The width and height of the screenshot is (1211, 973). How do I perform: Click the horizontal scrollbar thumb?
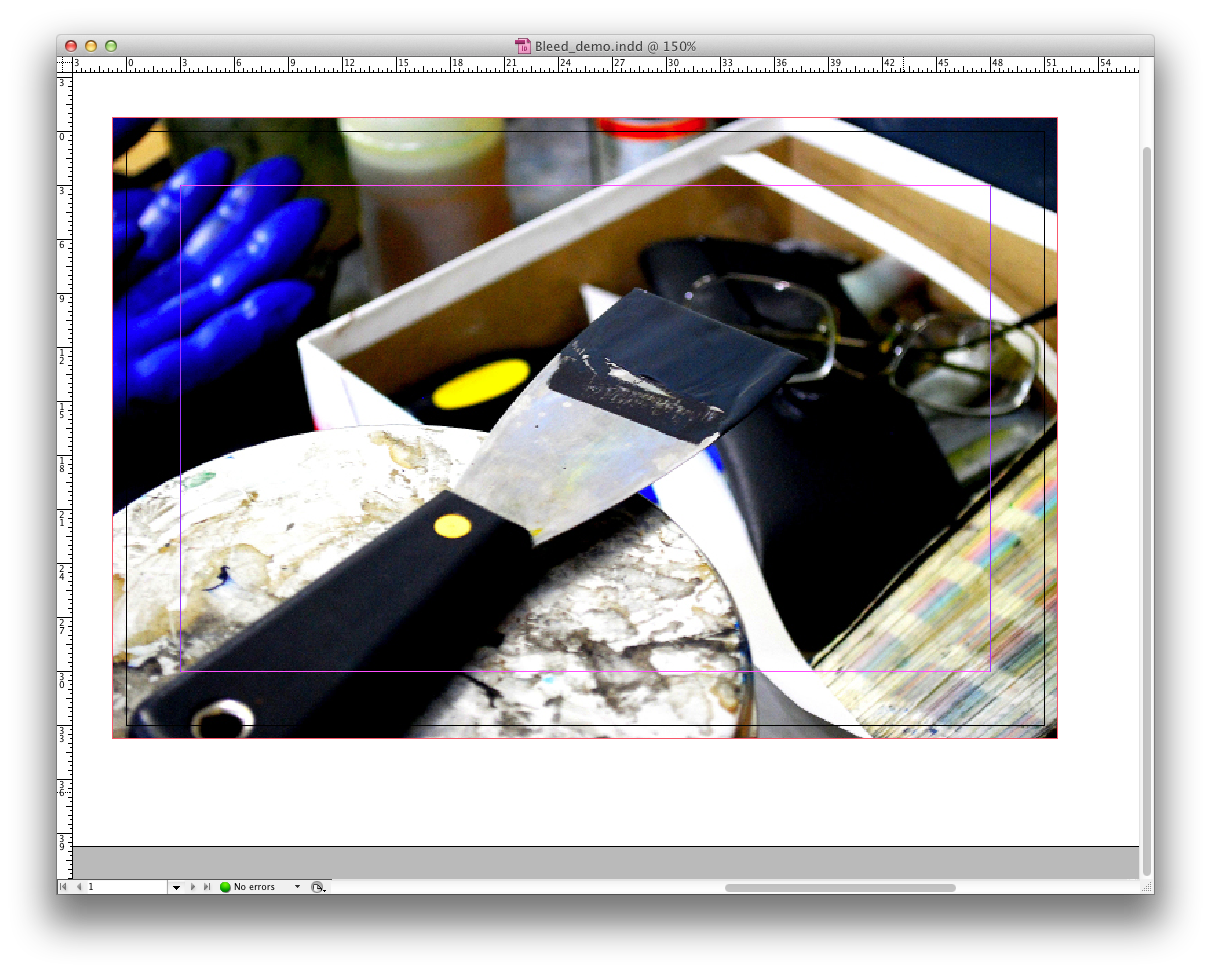click(840, 887)
